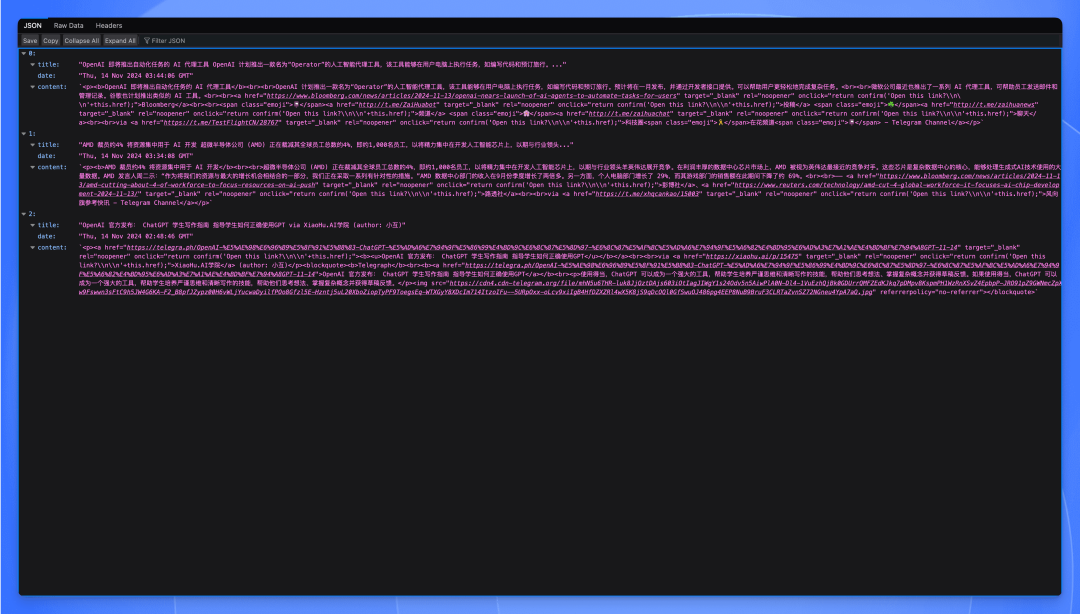Click the title text mentioning "Operator"

[x=322, y=65]
